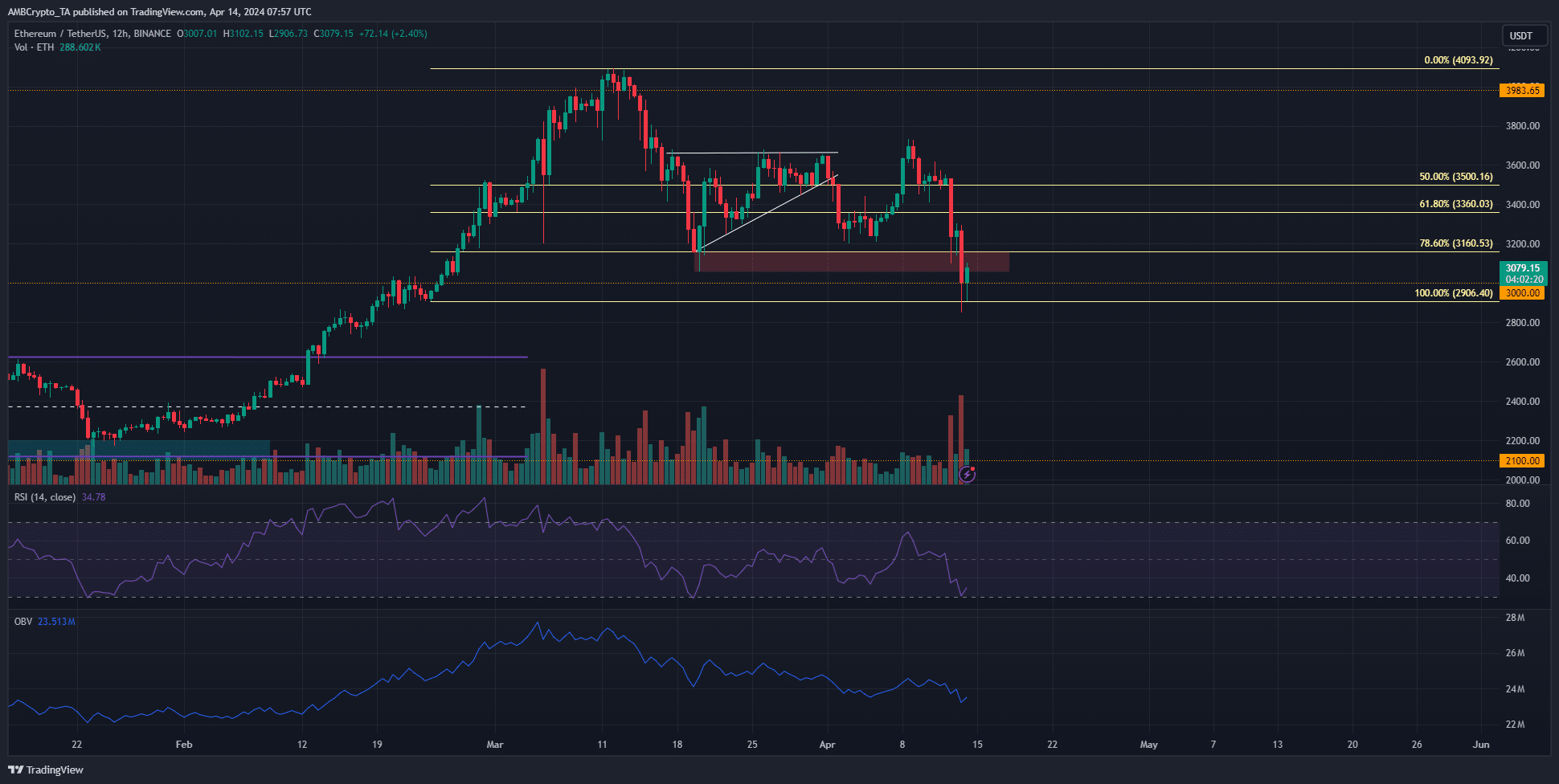Viewport: 1559px width, 784px height.
Task: Click the 3000.00 orange price tag
Action: [x=1523, y=293]
